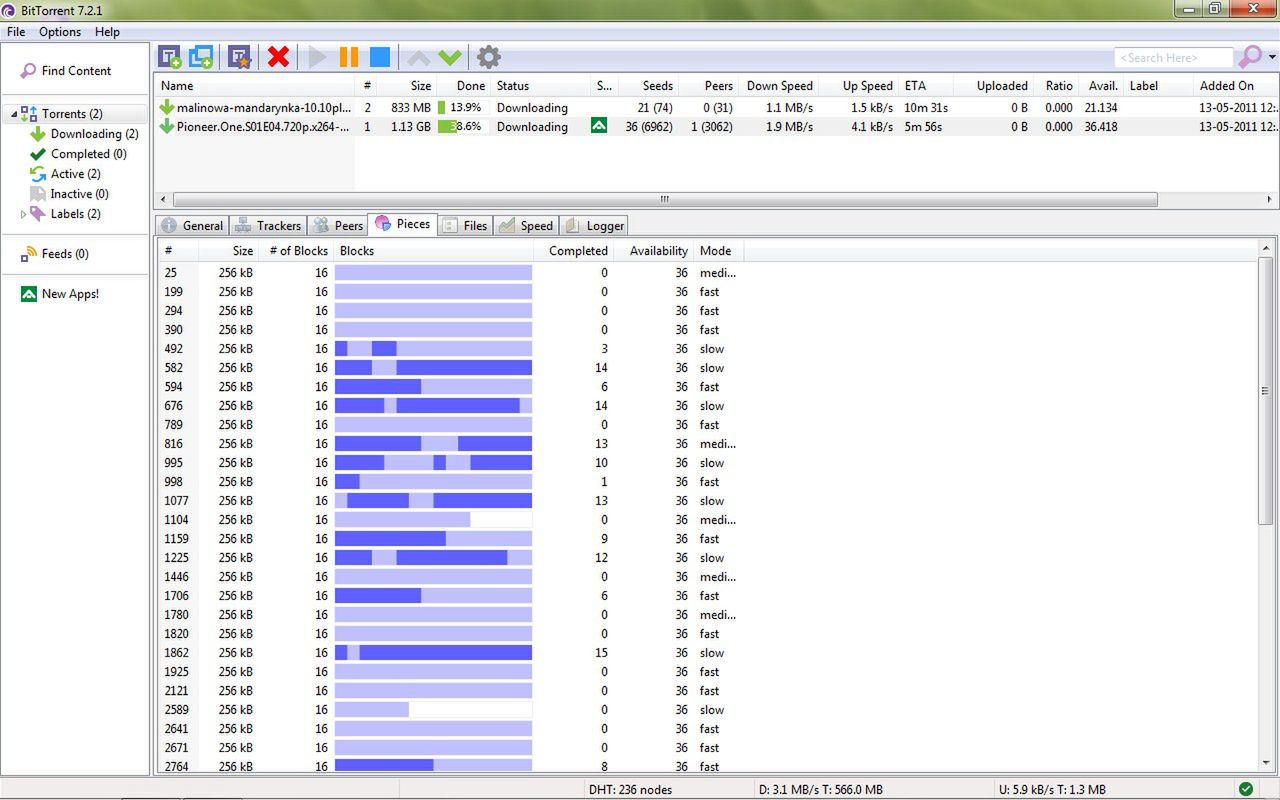Stop the torrent with blue square icon

(x=380, y=57)
